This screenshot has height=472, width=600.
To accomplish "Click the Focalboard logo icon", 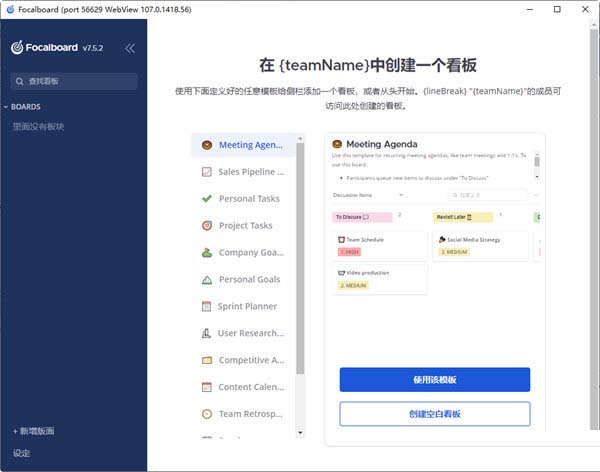I will click(x=17, y=48).
